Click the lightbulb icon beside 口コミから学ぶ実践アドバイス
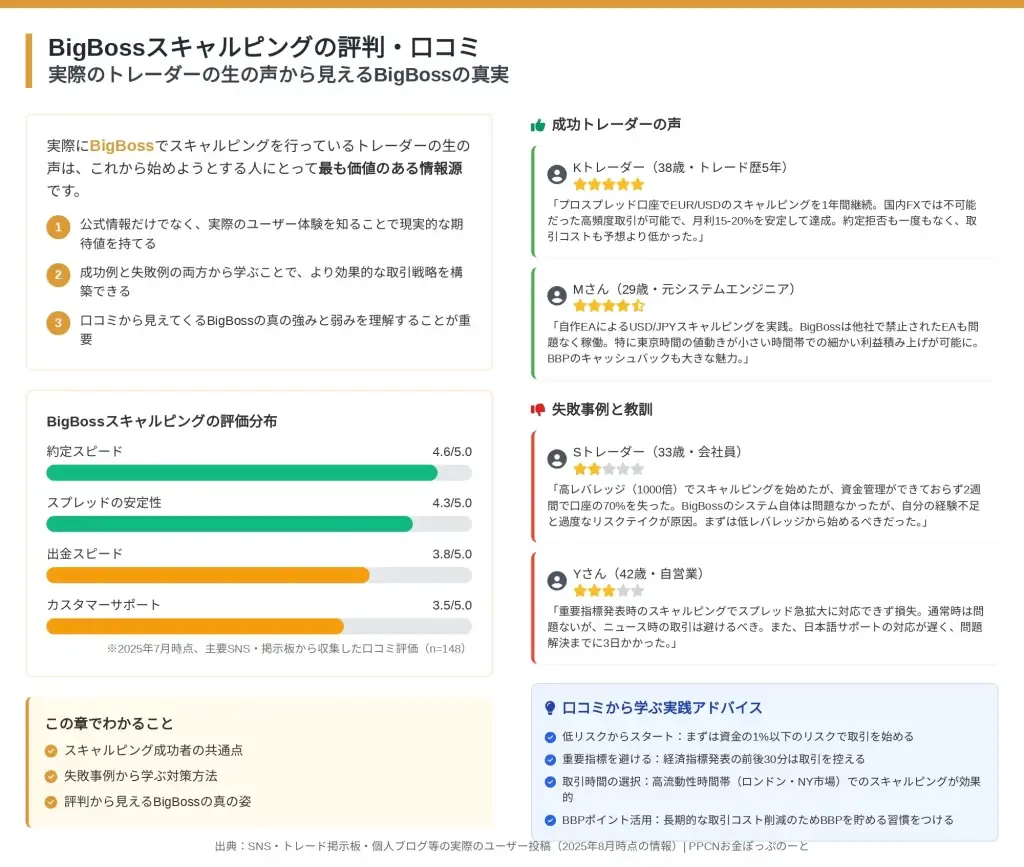The image size is (1024, 867). (550, 708)
